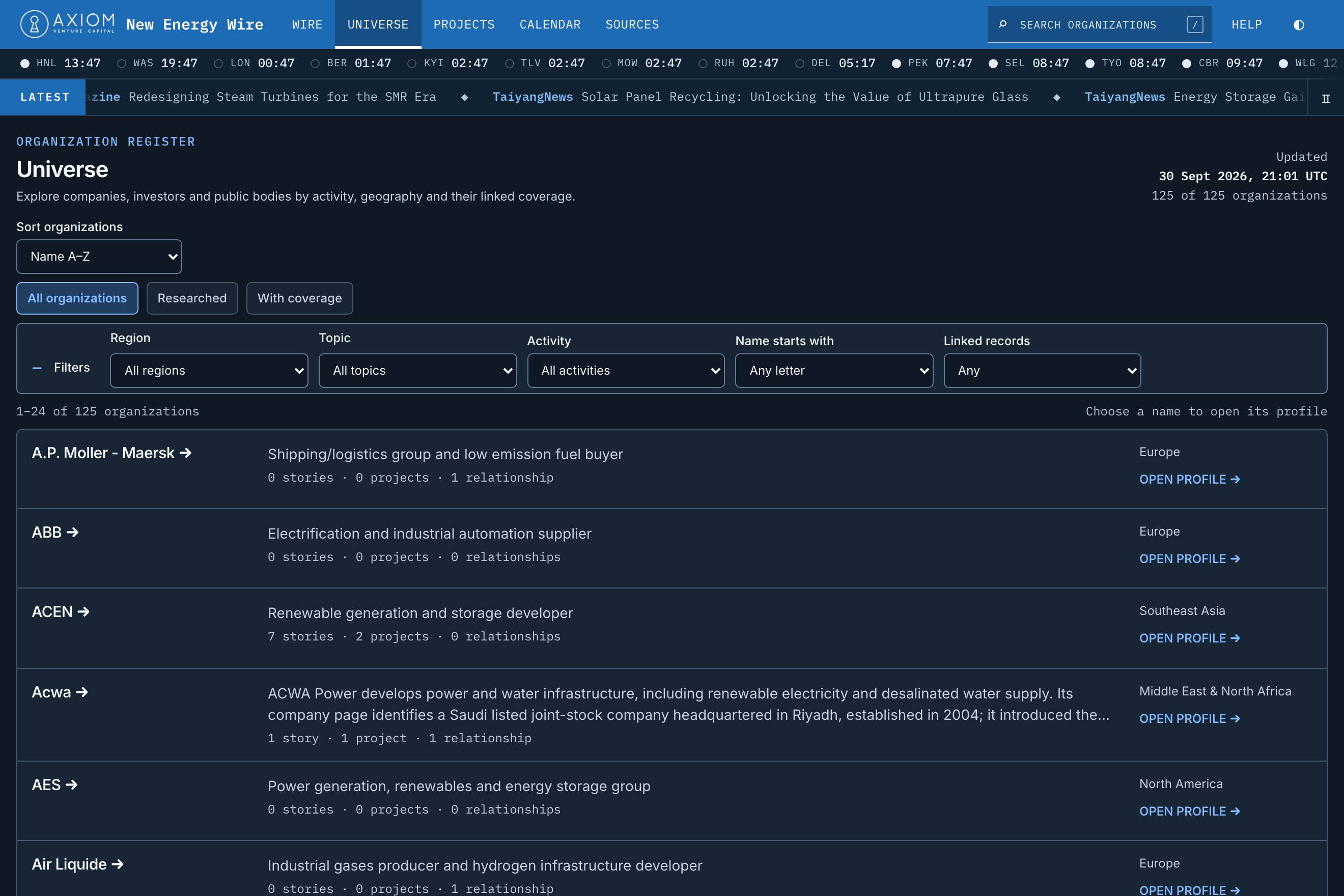This screenshot has height=896, width=1344.
Task: Open the ACEN organization name link
Action: (61, 612)
